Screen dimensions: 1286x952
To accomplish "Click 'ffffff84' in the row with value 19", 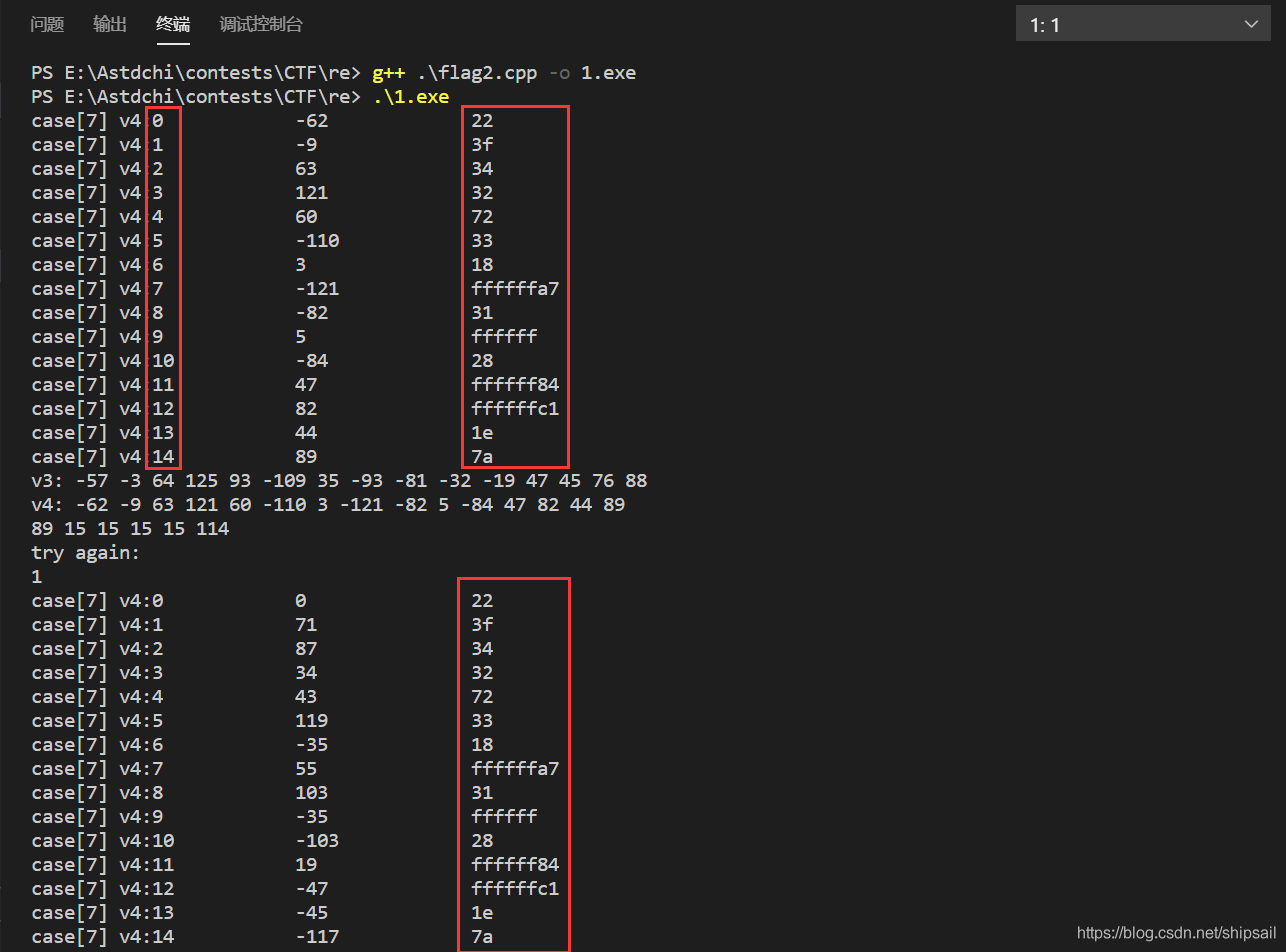I will 515,865.
